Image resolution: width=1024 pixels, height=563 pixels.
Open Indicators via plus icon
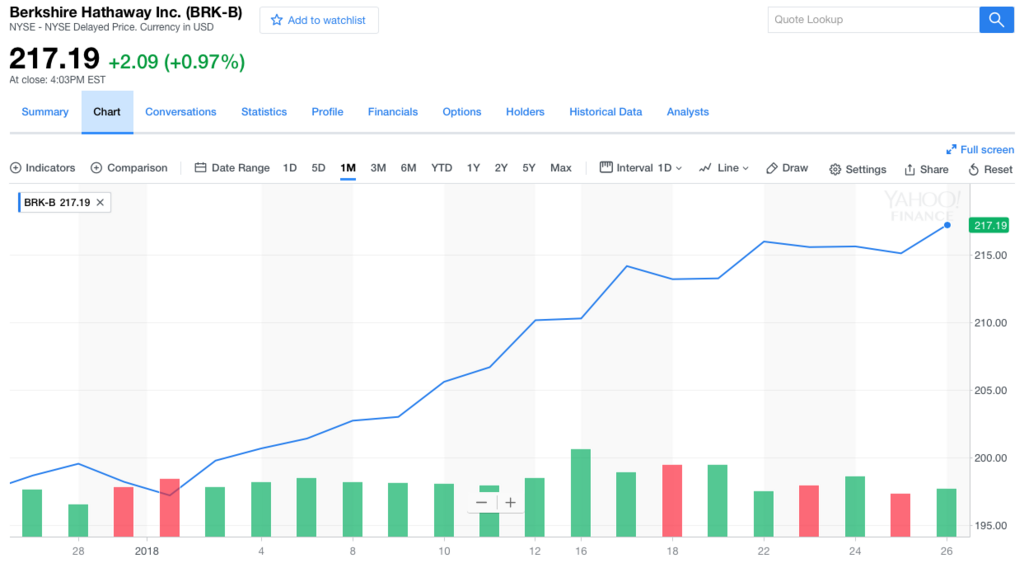pyautogui.click(x=16, y=168)
